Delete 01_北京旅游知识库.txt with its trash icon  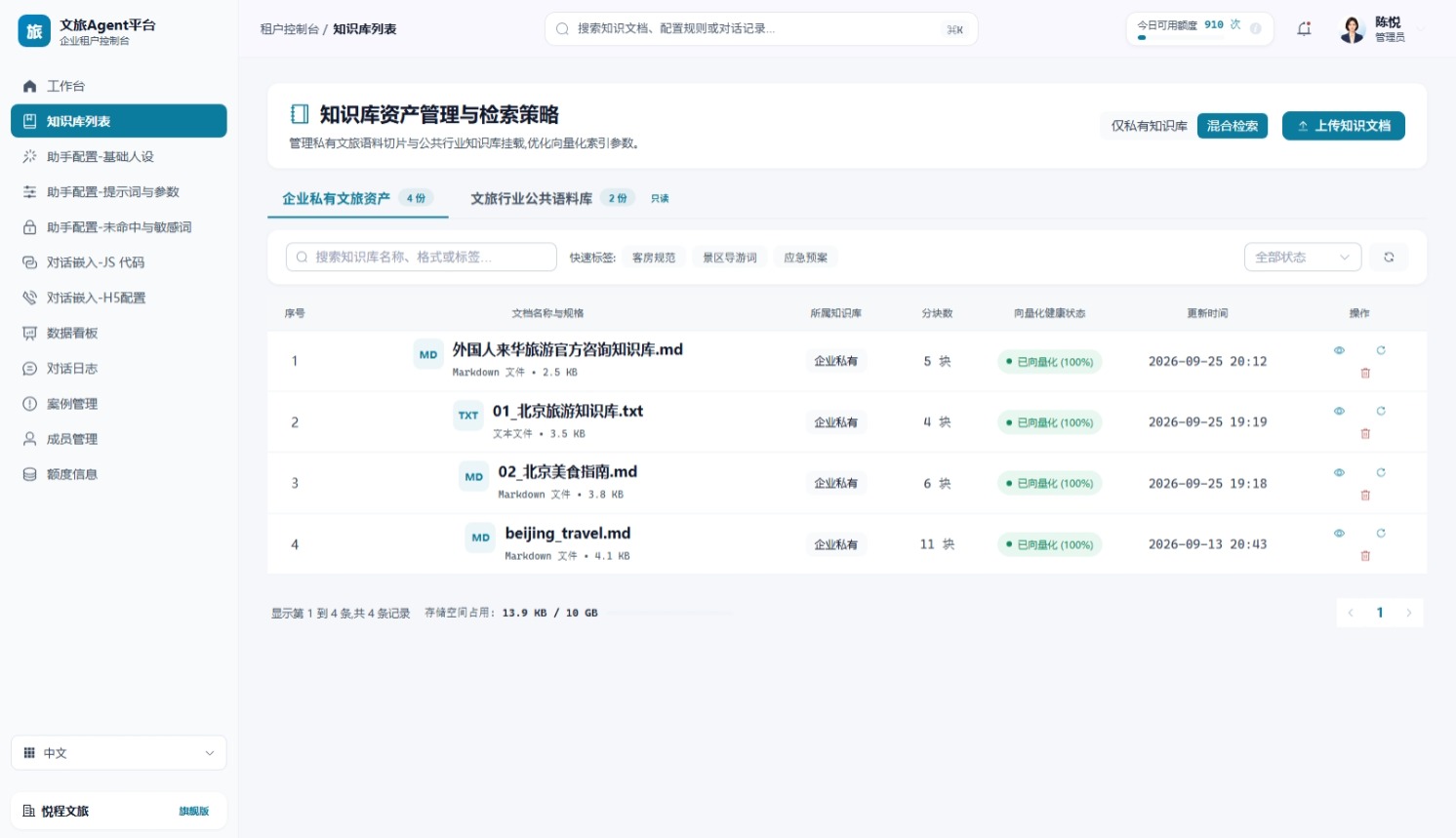coord(1365,434)
